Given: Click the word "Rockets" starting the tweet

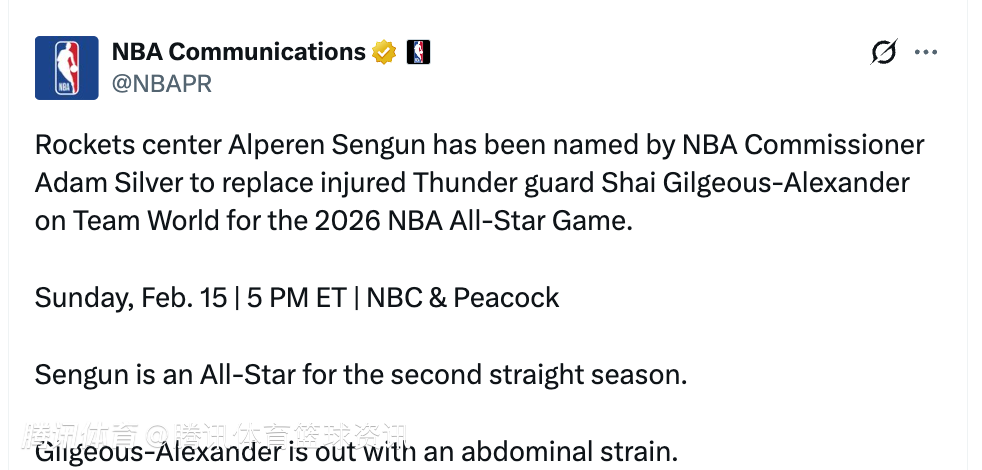Looking at the screenshot, I should point(81,146).
